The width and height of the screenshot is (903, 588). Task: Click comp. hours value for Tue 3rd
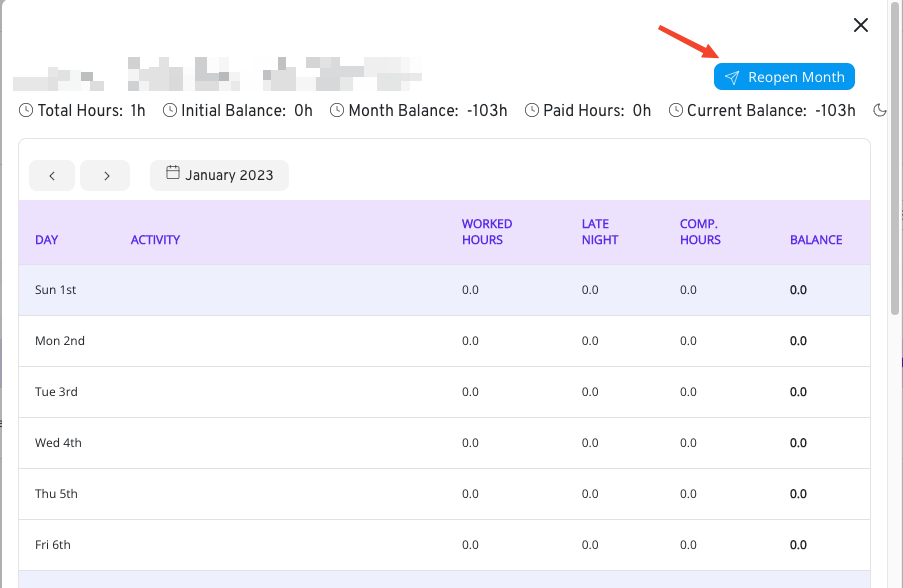pyautogui.click(x=689, y=392)
